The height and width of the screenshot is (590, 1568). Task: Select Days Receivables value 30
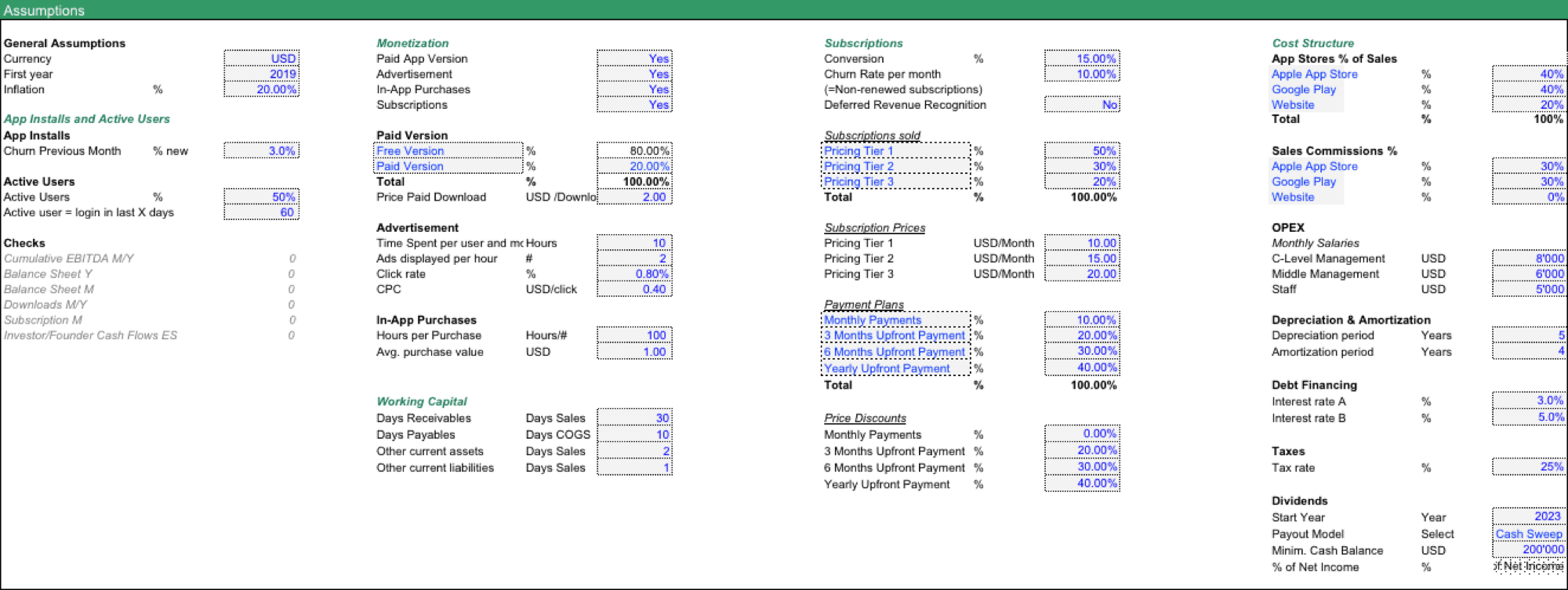(x=634, y=418)
